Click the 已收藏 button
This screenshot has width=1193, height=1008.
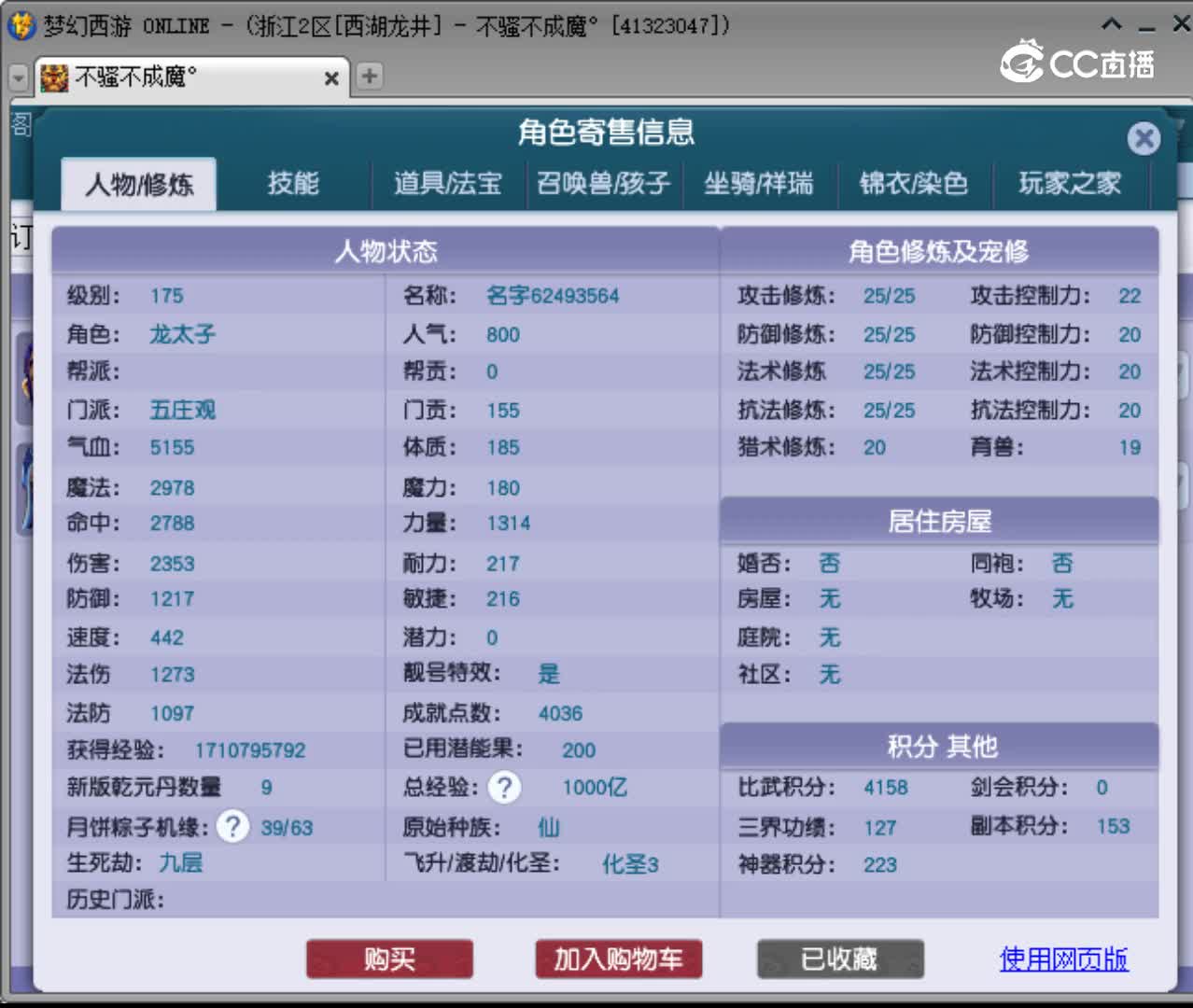click(x=840, y=959)
